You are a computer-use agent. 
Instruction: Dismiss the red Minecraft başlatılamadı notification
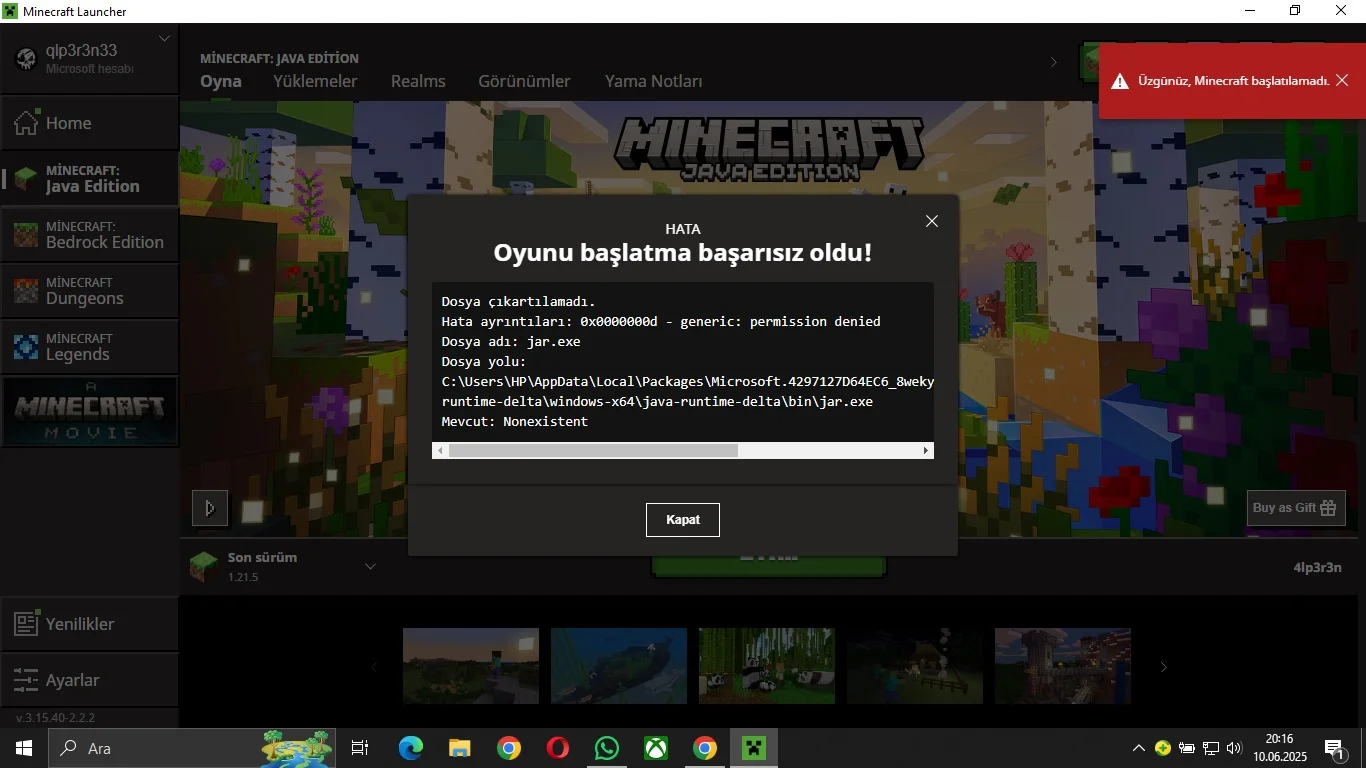[x=1342, y=81]
